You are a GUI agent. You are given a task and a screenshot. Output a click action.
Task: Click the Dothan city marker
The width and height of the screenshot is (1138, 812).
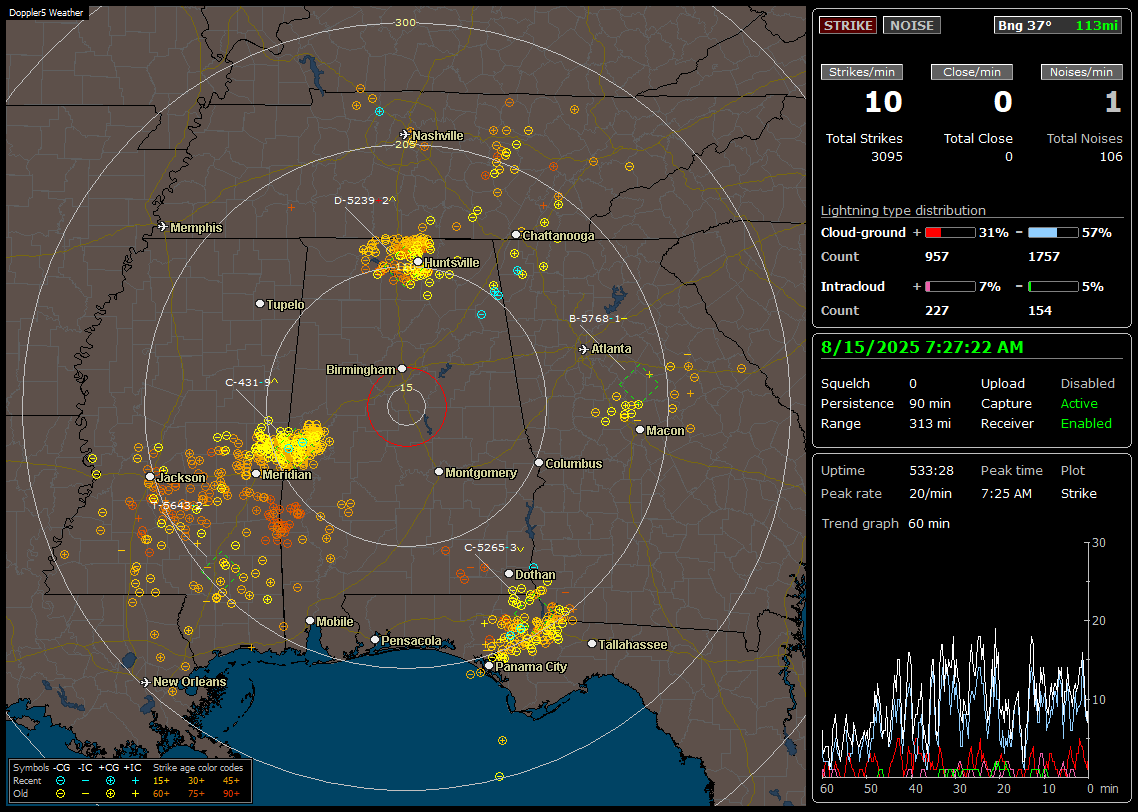click(509, 573)
